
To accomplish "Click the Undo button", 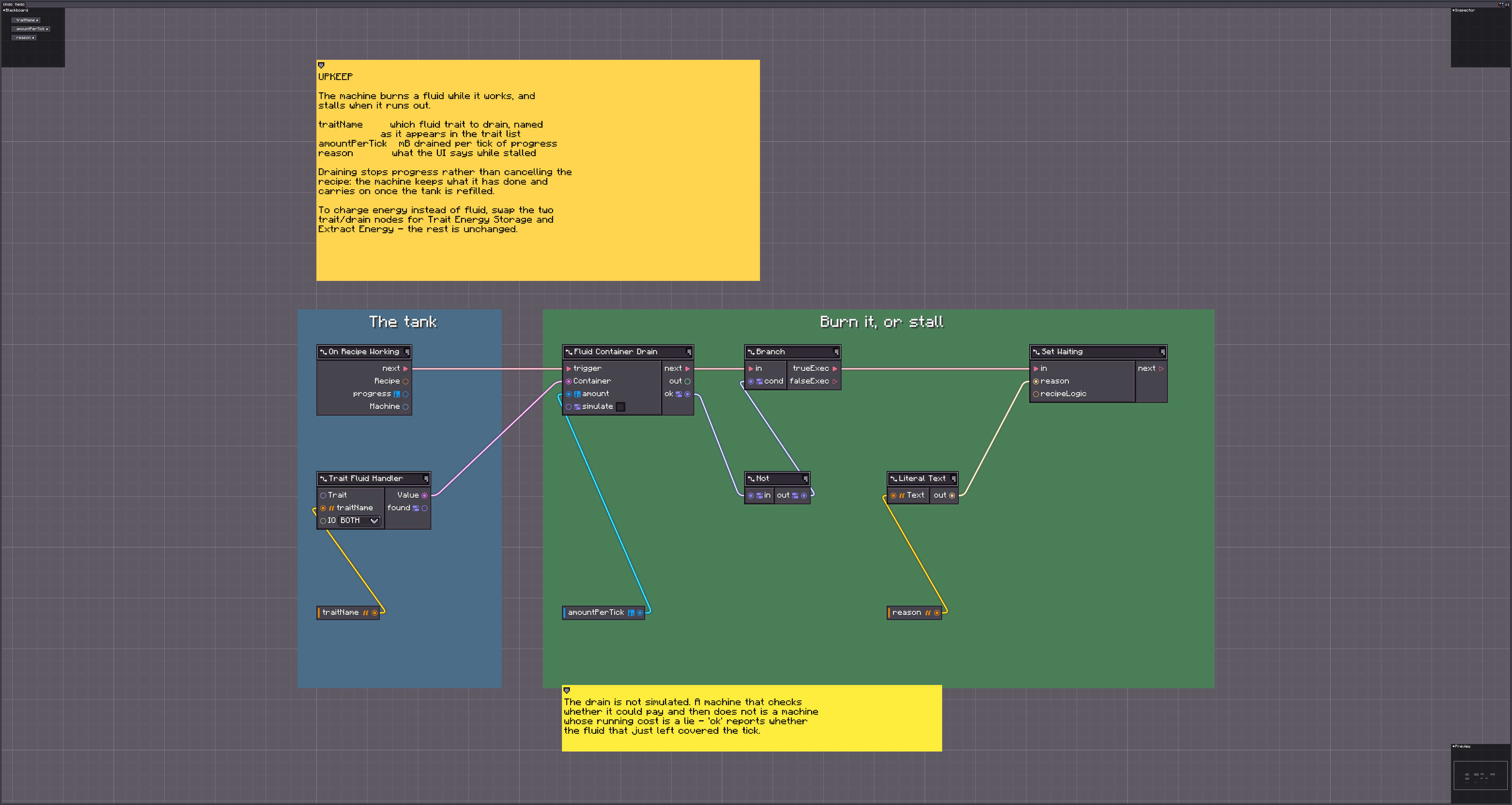I will tap(7, 4).
